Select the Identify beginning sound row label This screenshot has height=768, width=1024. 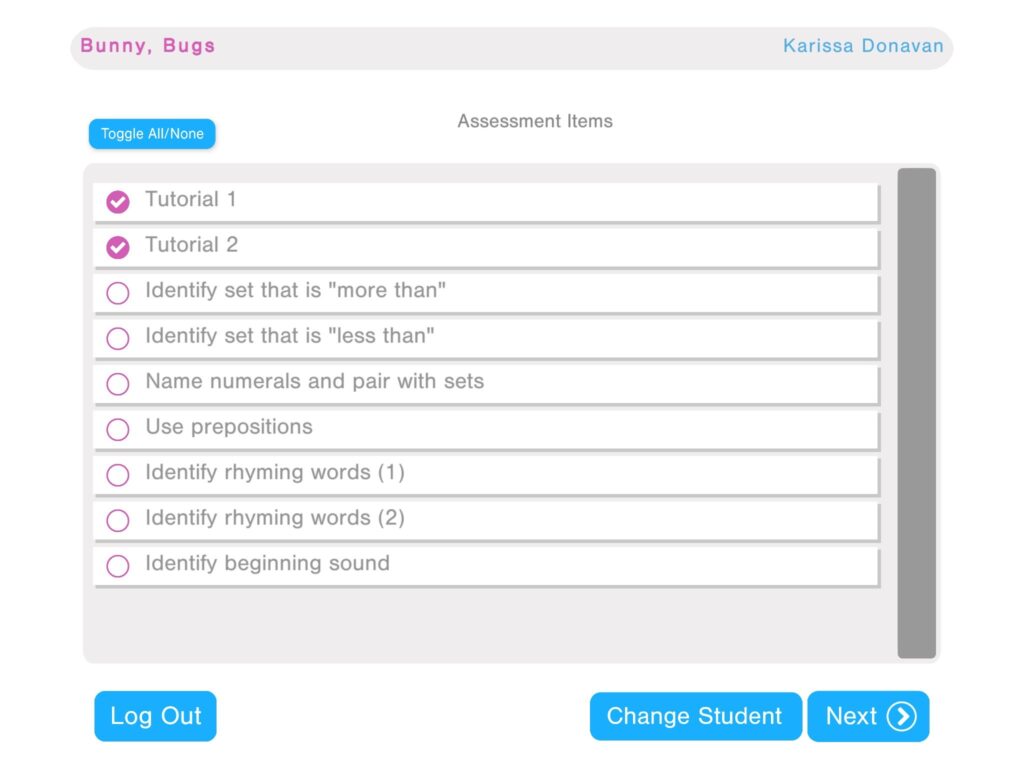[x=267, y=563]
